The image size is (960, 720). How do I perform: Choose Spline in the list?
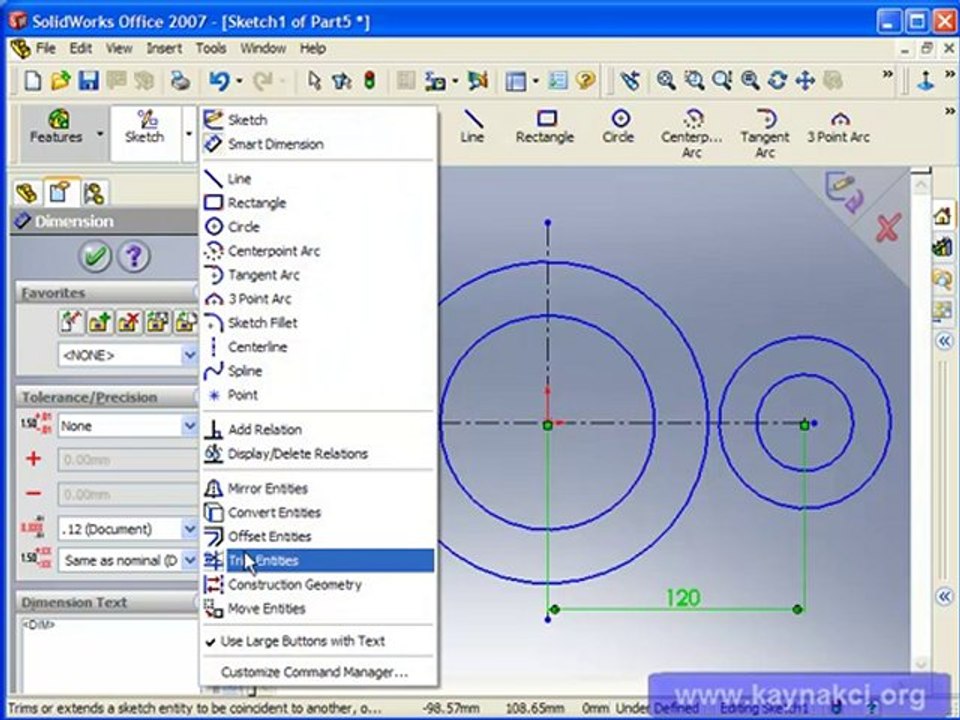click(x=318, y=371)
